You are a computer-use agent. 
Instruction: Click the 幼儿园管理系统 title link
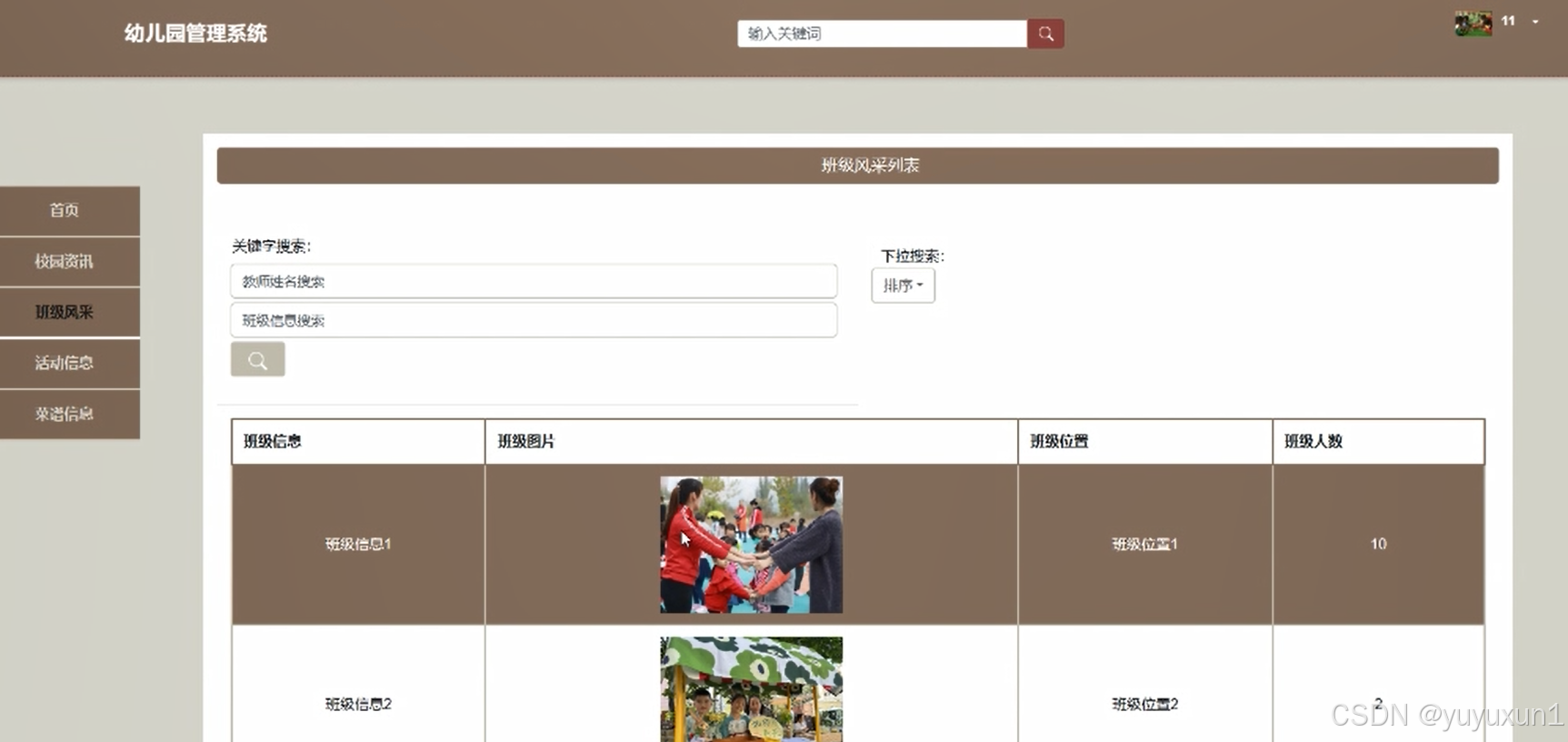(195, 34)
